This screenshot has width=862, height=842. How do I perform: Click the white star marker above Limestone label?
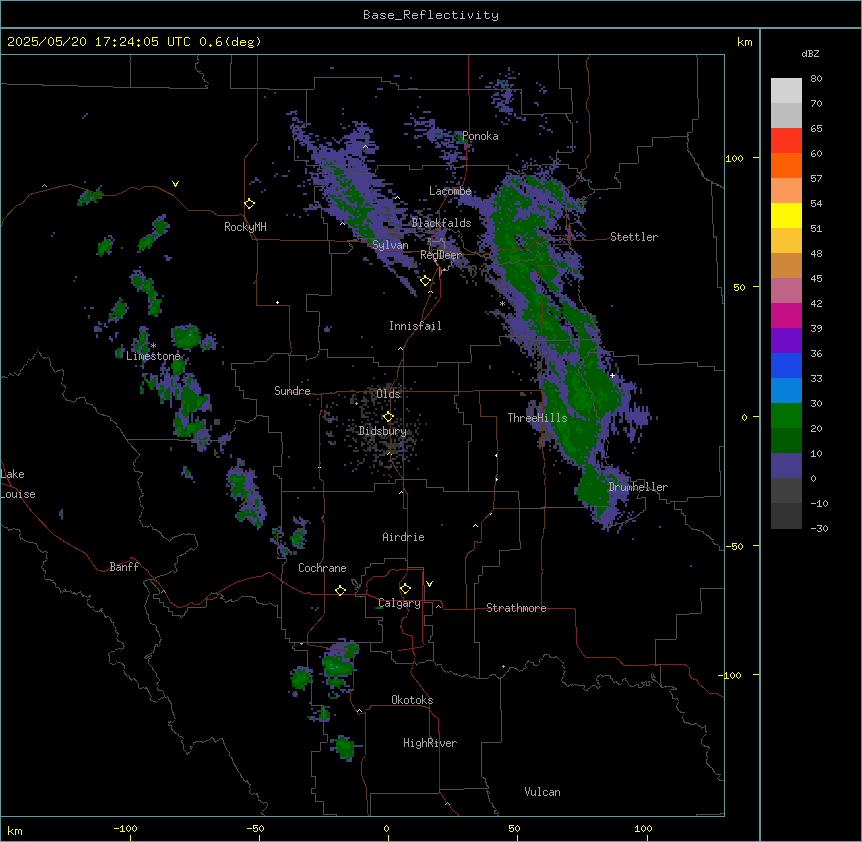(153, 346)
